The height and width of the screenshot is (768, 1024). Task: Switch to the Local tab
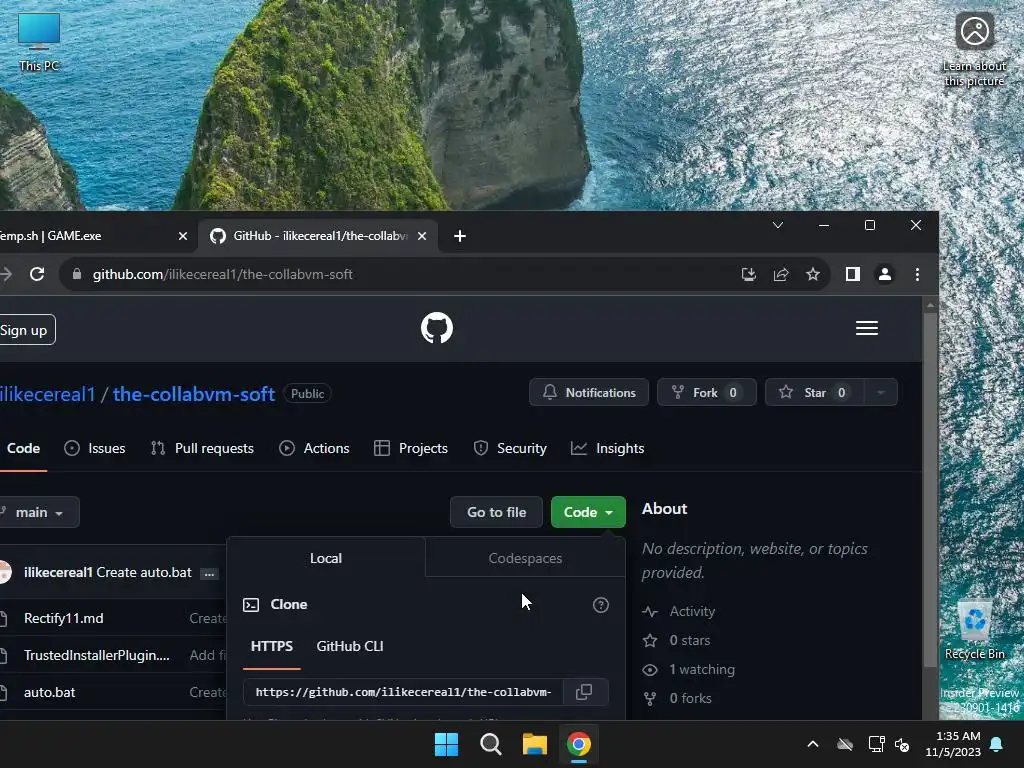click(326, 558)
